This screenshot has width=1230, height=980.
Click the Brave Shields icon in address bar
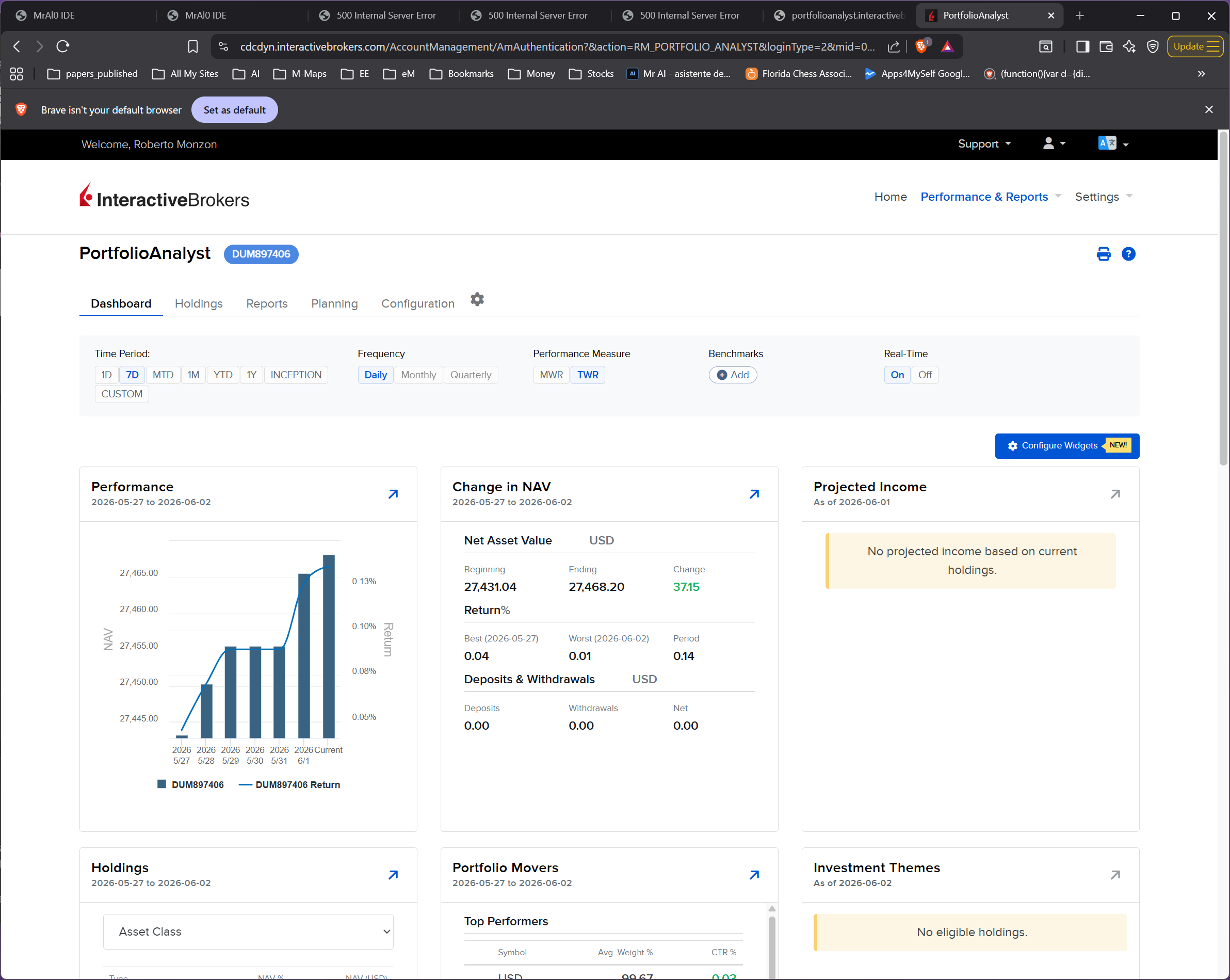921,46
